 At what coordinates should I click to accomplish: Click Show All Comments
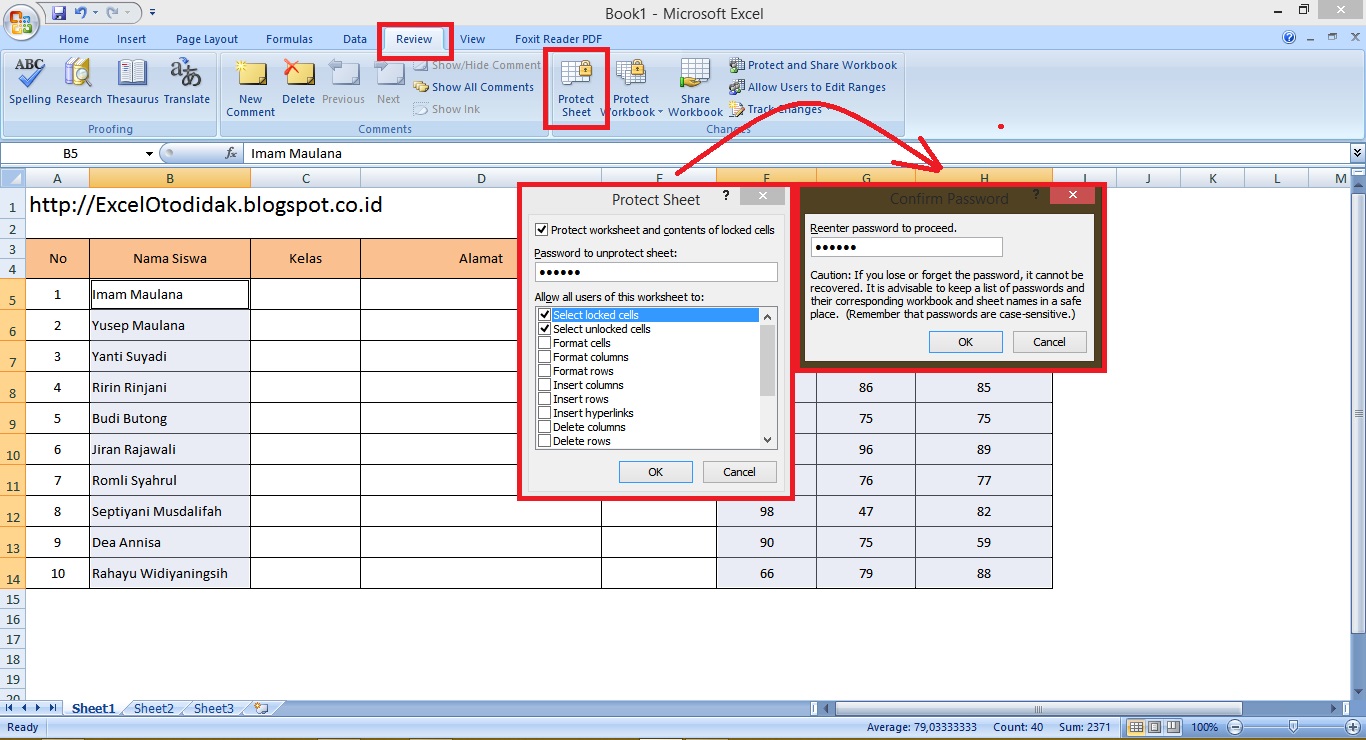tap(474, 87)
